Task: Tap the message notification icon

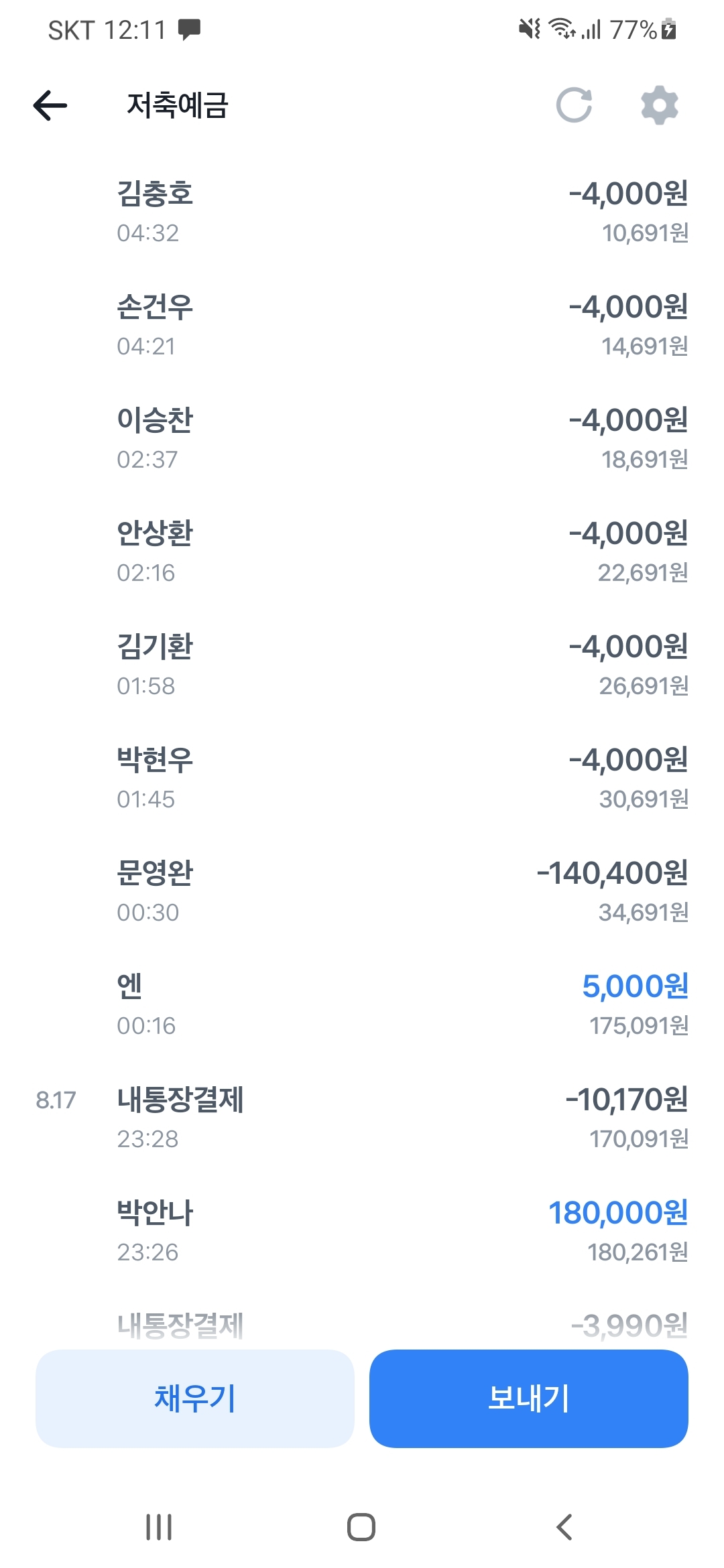Action: pos(189,29)
